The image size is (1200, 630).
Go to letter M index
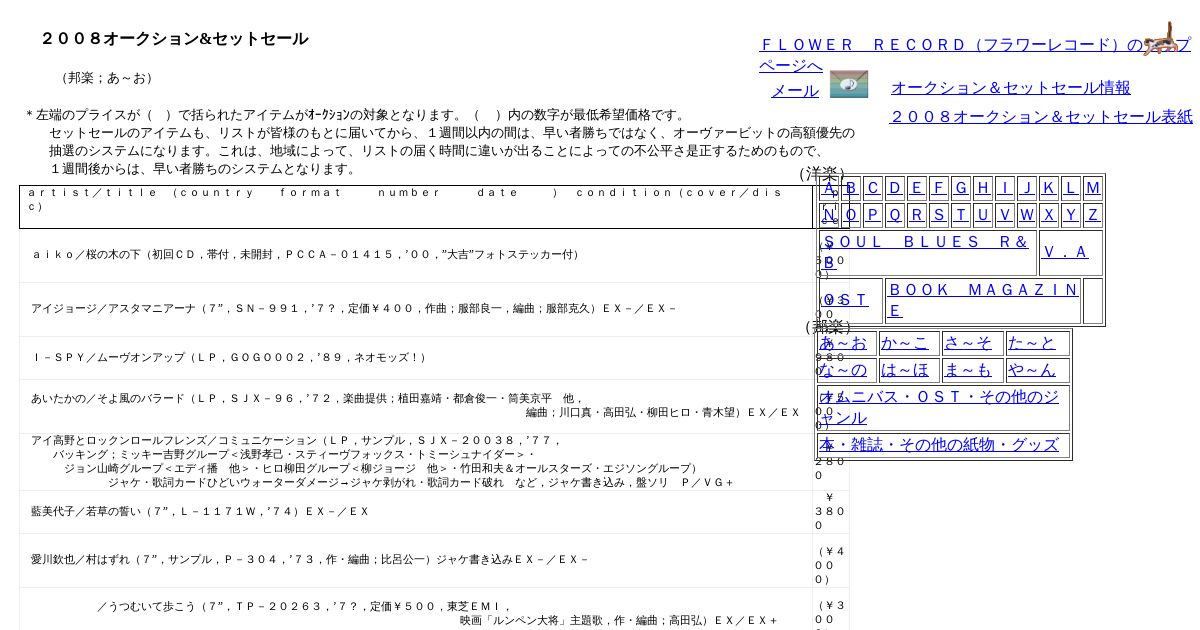click(1093, 187)
